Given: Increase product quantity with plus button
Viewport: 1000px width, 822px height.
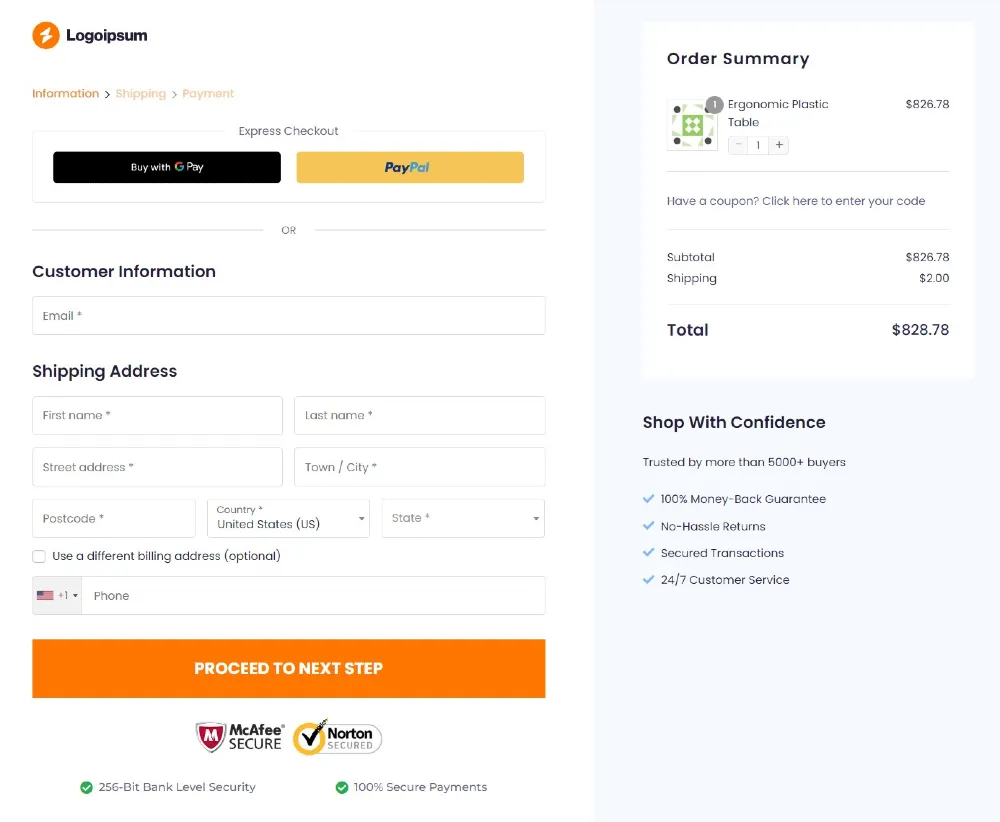Looking at the screenshot, I should click(x=779, y=145).
